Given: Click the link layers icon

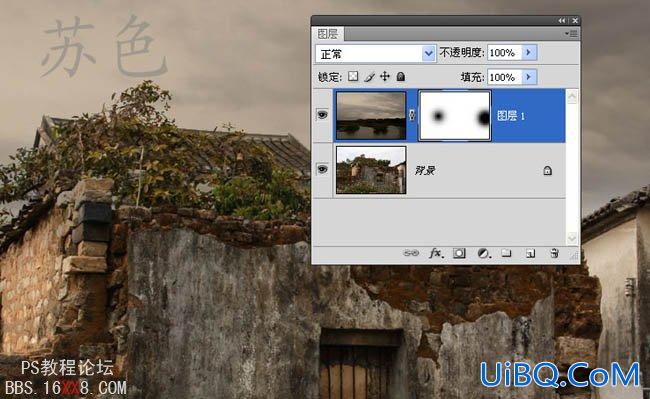Looking at the screenshot, I should 411,253.
